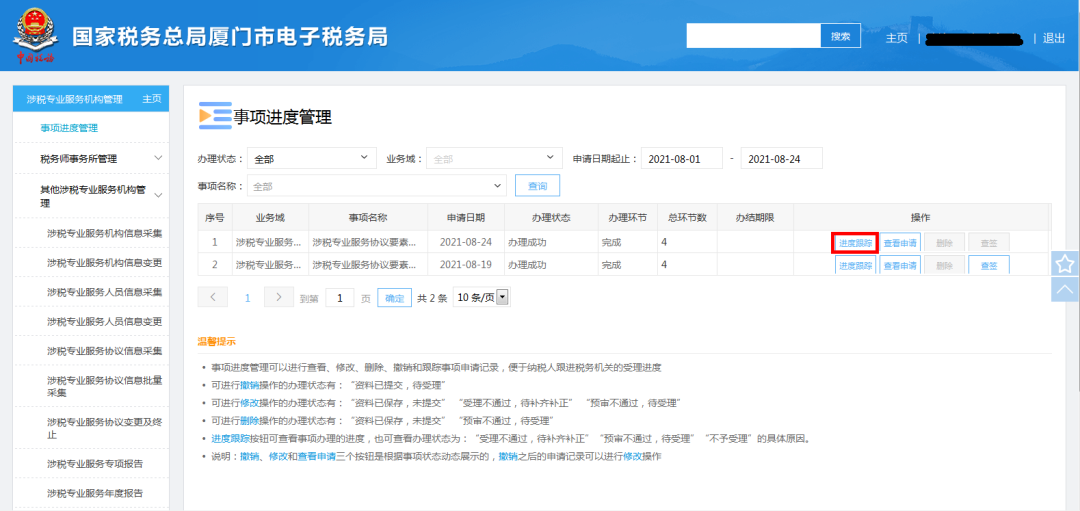Click page number 1 in pagination
Viewport: 1080px width, 511px height.
coord(247,298)
